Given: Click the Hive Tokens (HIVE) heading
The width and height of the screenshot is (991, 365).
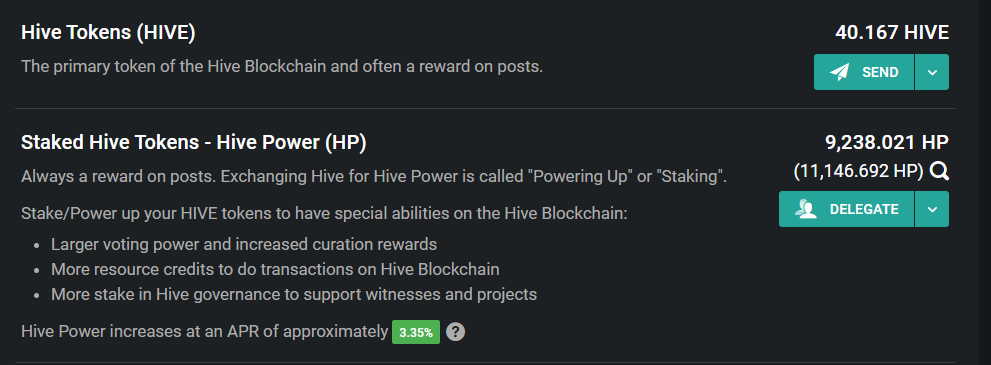Looking at the screenshot, I should coord(108,33).
